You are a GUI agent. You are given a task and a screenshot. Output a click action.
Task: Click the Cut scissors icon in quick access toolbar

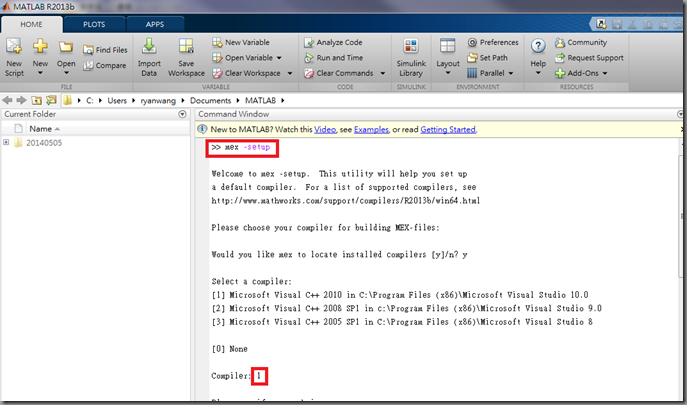(x=632, y=24)
